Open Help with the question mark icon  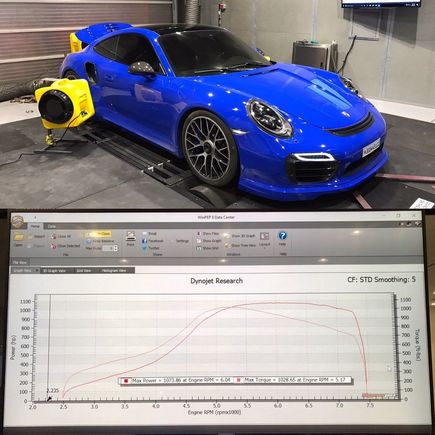(282, 236)
